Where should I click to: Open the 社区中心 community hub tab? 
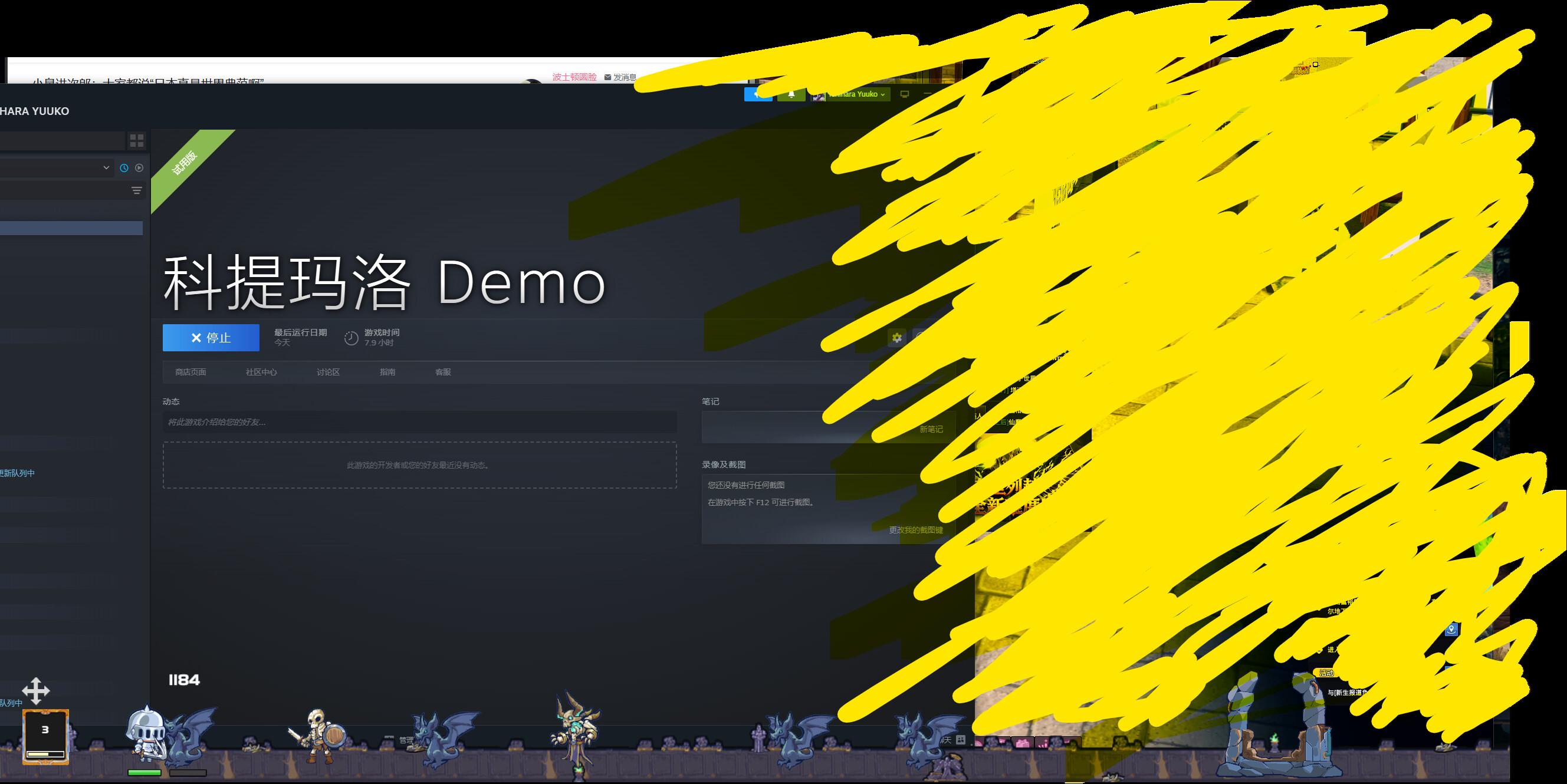point(261,372)
